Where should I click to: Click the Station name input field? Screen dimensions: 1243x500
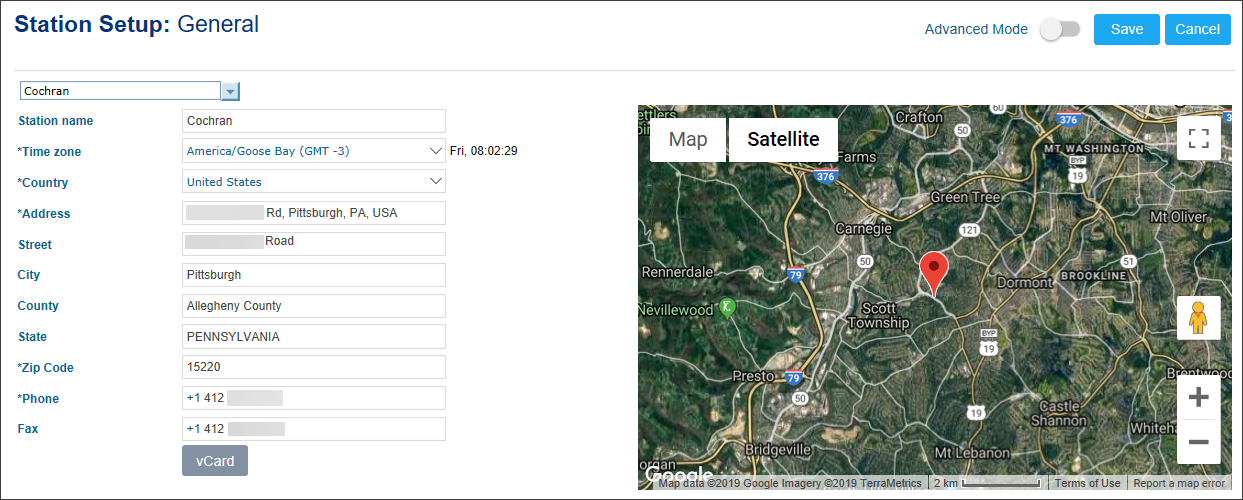[314, 121]
